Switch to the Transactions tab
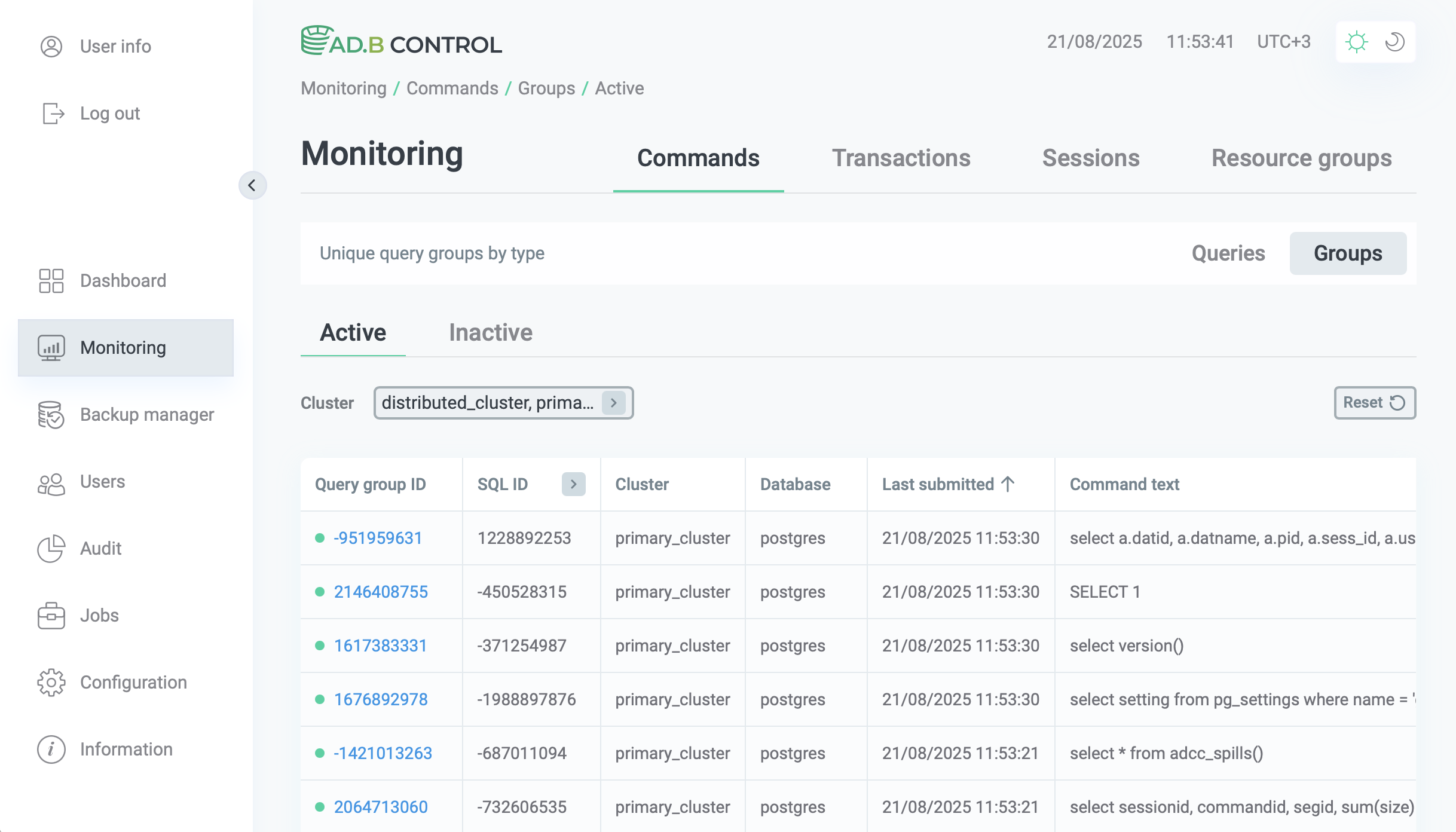This screenshot has width=1456, height=832. (901, 158)
